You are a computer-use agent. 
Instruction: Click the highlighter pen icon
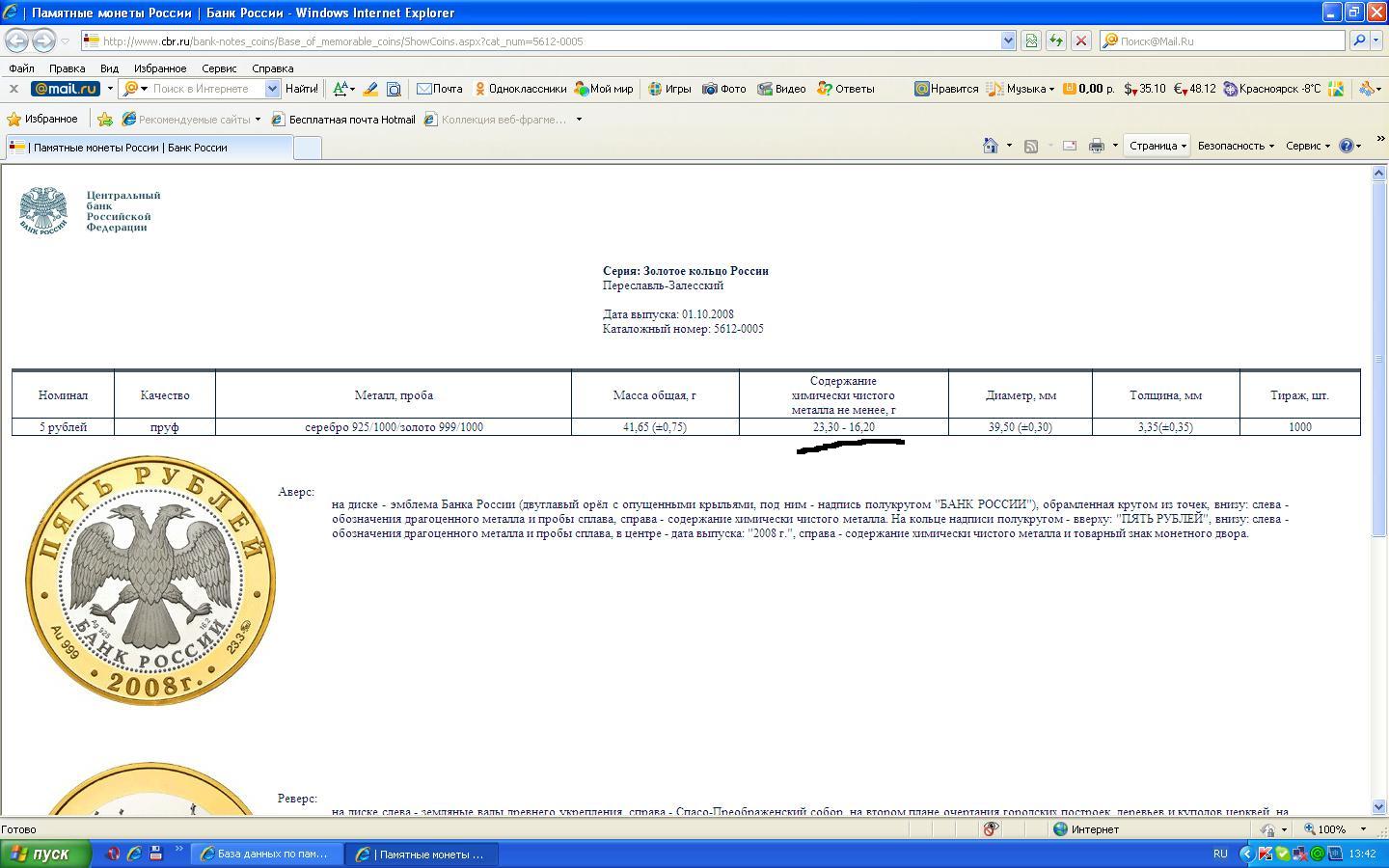[369, 89]
